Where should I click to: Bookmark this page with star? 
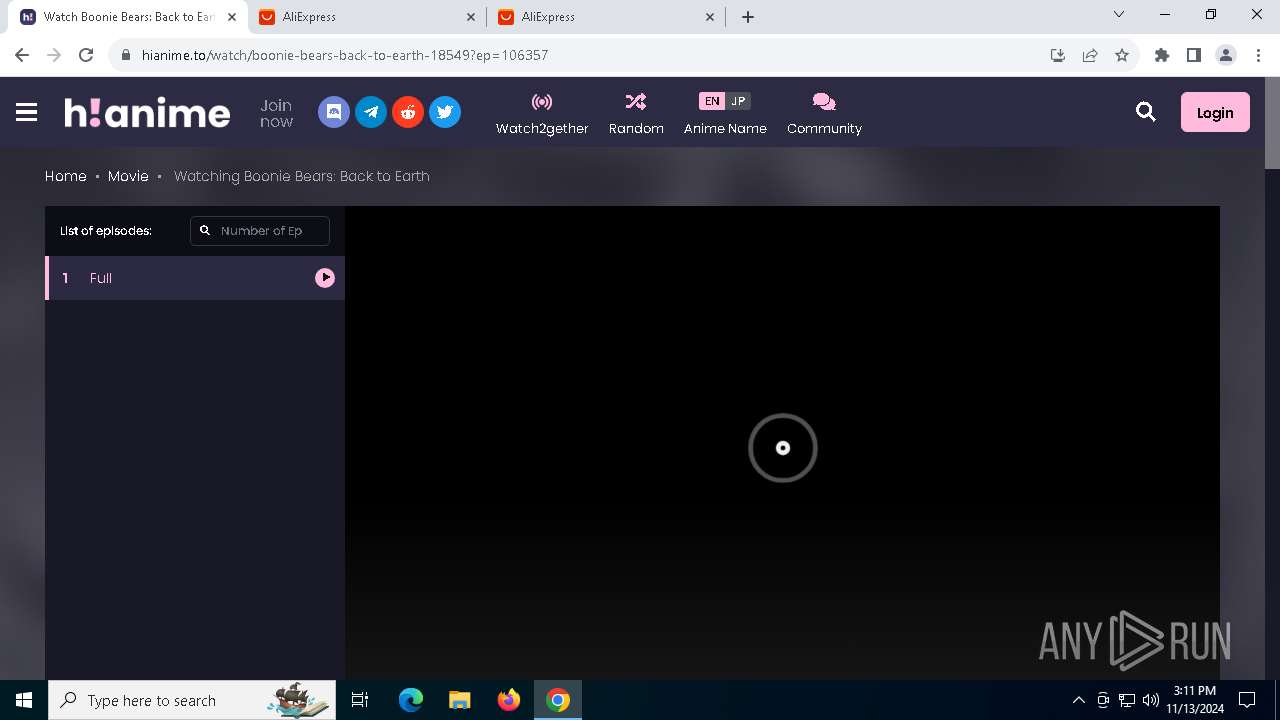pos(1122,55)
